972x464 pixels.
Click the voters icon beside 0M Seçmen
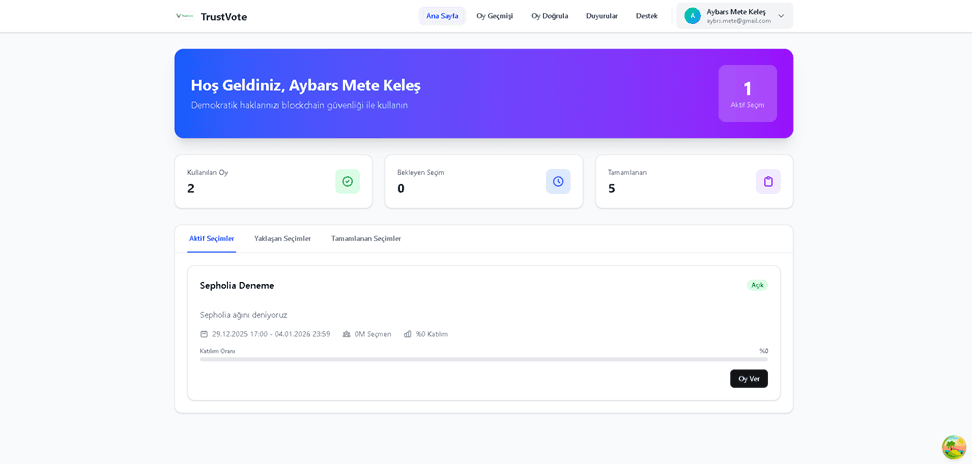click(x=347, y=334)
